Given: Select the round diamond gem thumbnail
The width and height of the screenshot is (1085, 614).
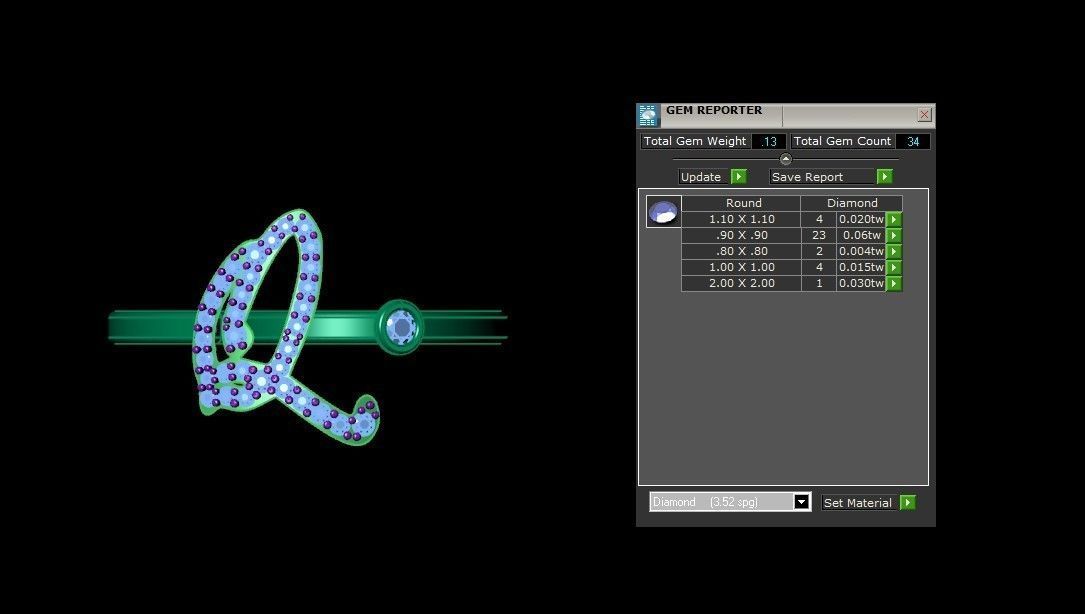Looking at the screenshot, I should (x=663, y=211).
